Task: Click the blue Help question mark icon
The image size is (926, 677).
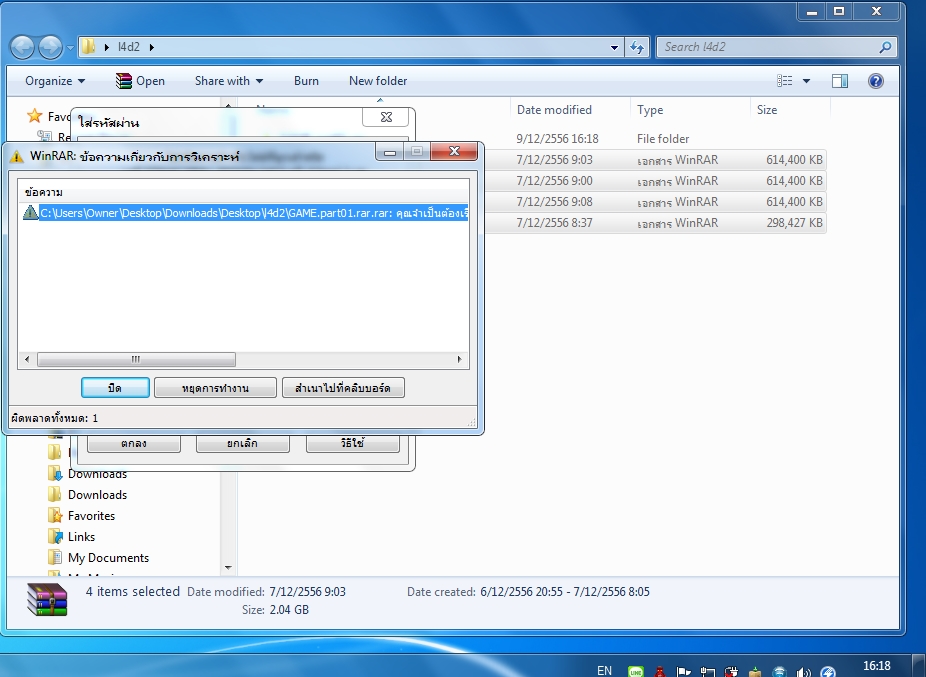Action: pos(876,81)
